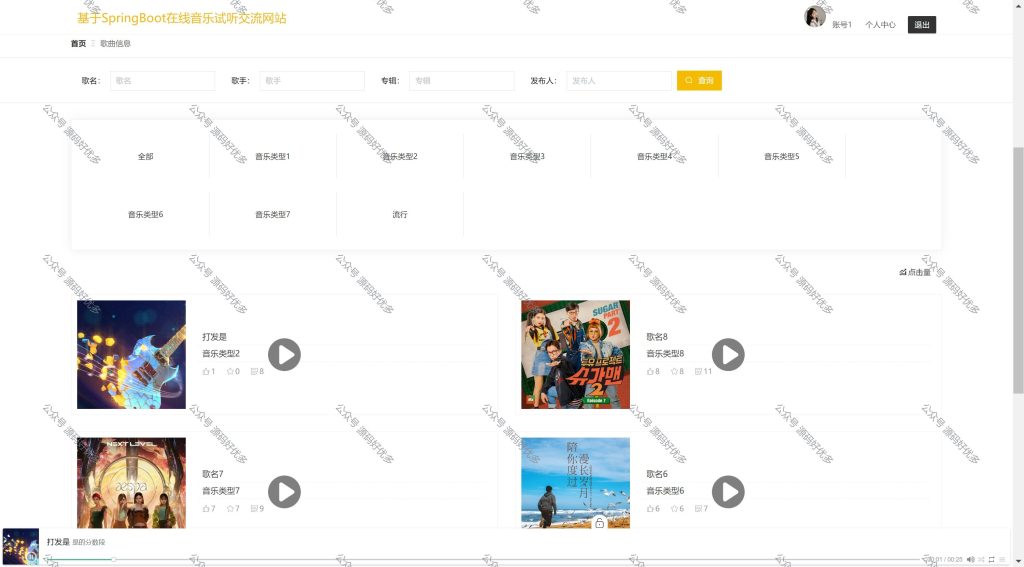Toggle shuffle mode in the player bar
Image resolution: width=1024 pixels, height=567 pixels.
981,559
